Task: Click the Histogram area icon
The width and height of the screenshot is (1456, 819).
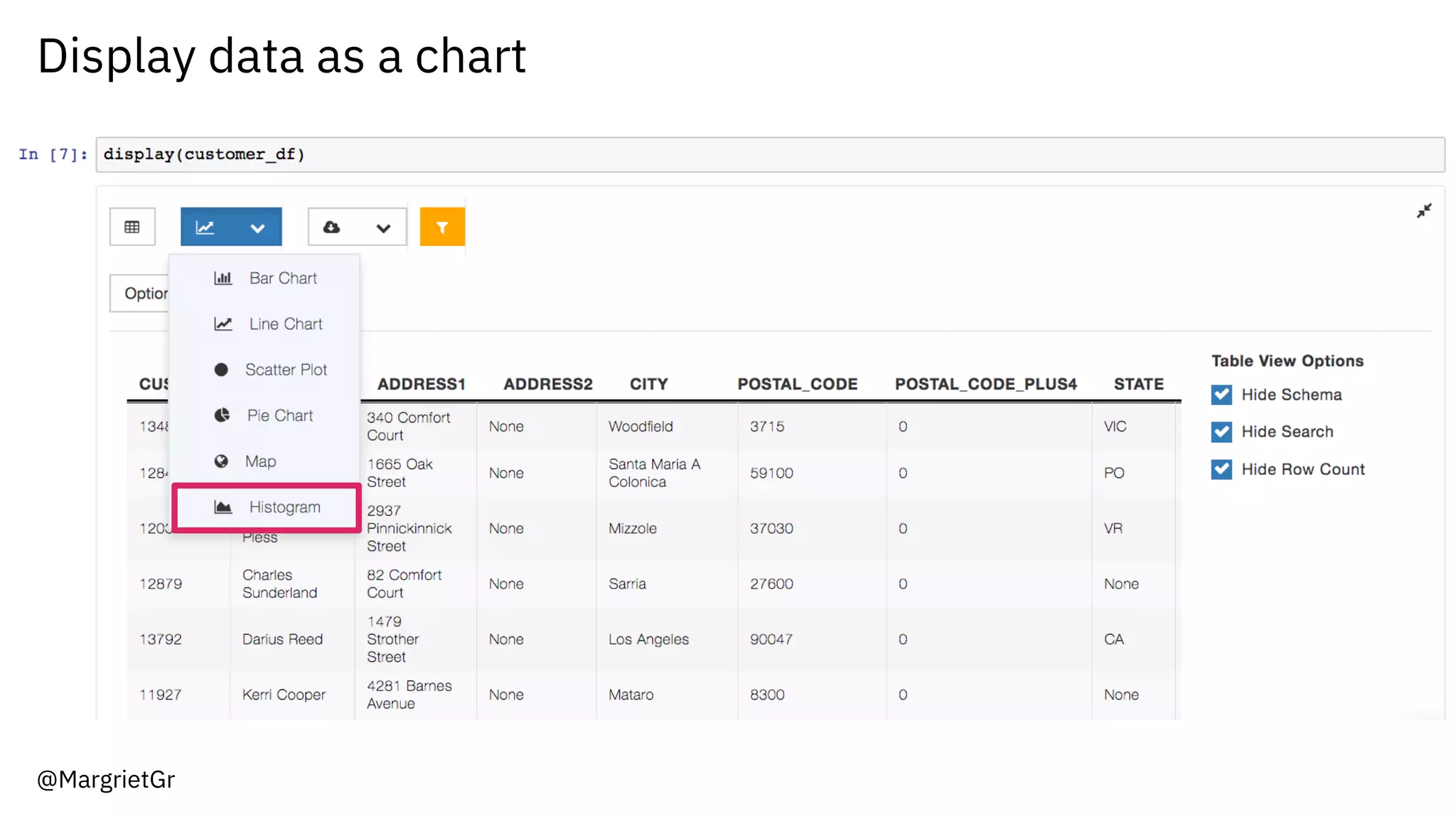Action: tap(223, 507)
